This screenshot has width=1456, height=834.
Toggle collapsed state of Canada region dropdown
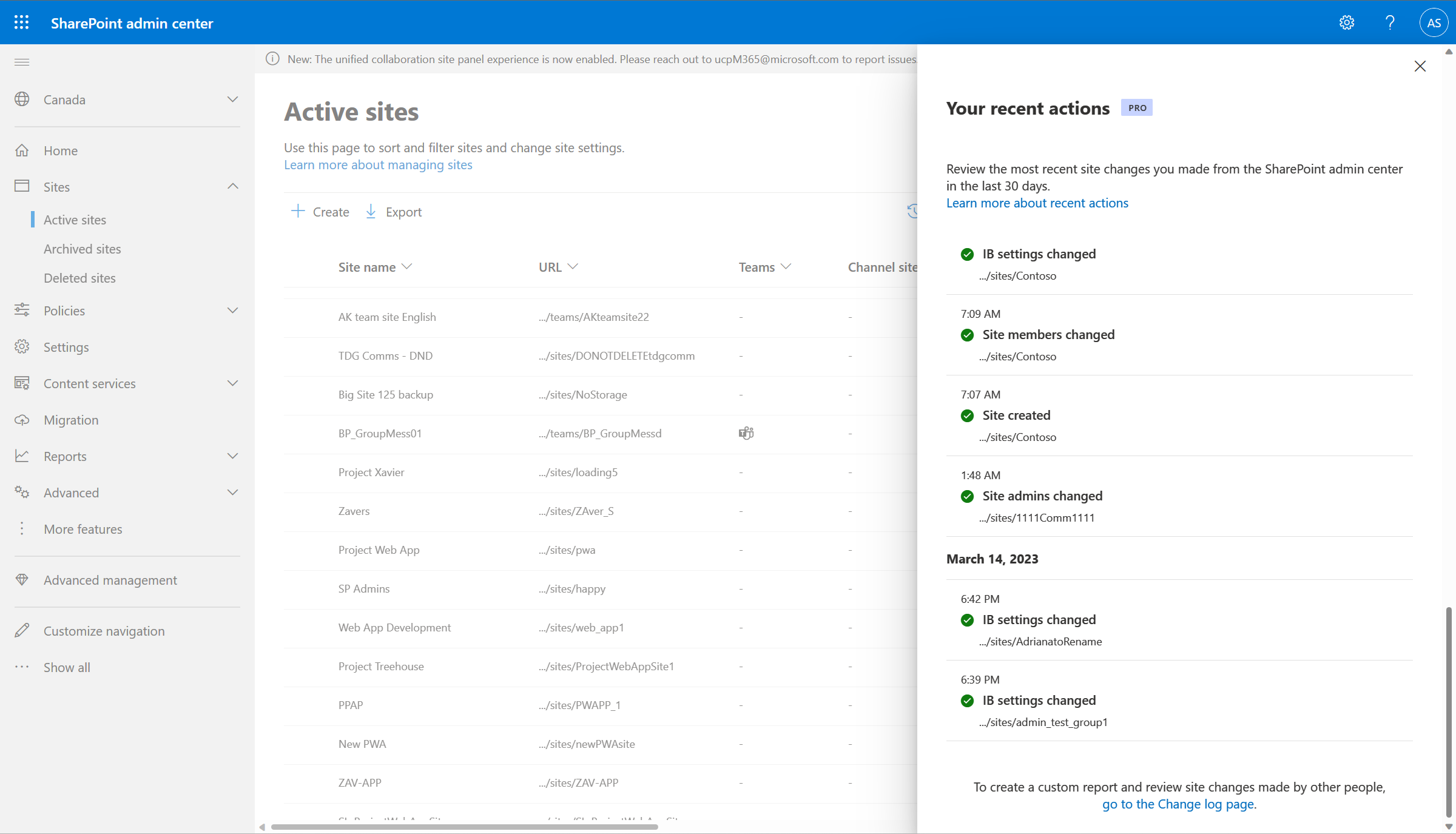232,99
